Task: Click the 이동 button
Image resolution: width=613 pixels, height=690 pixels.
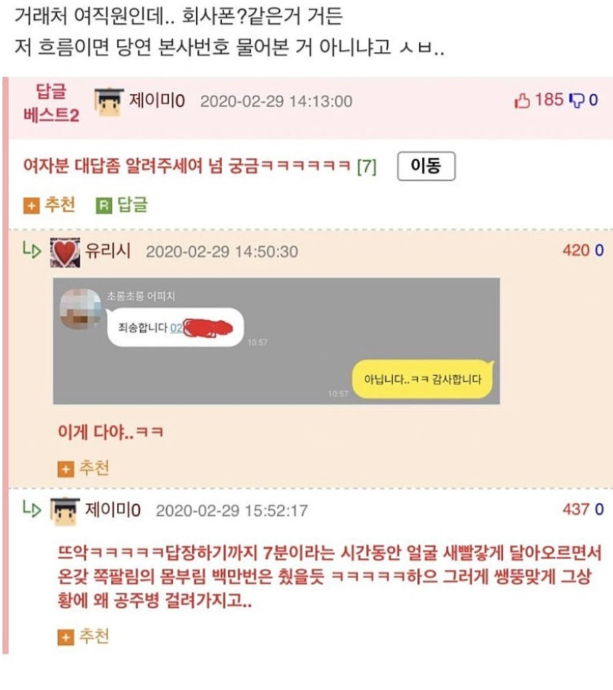Action: 426,166
